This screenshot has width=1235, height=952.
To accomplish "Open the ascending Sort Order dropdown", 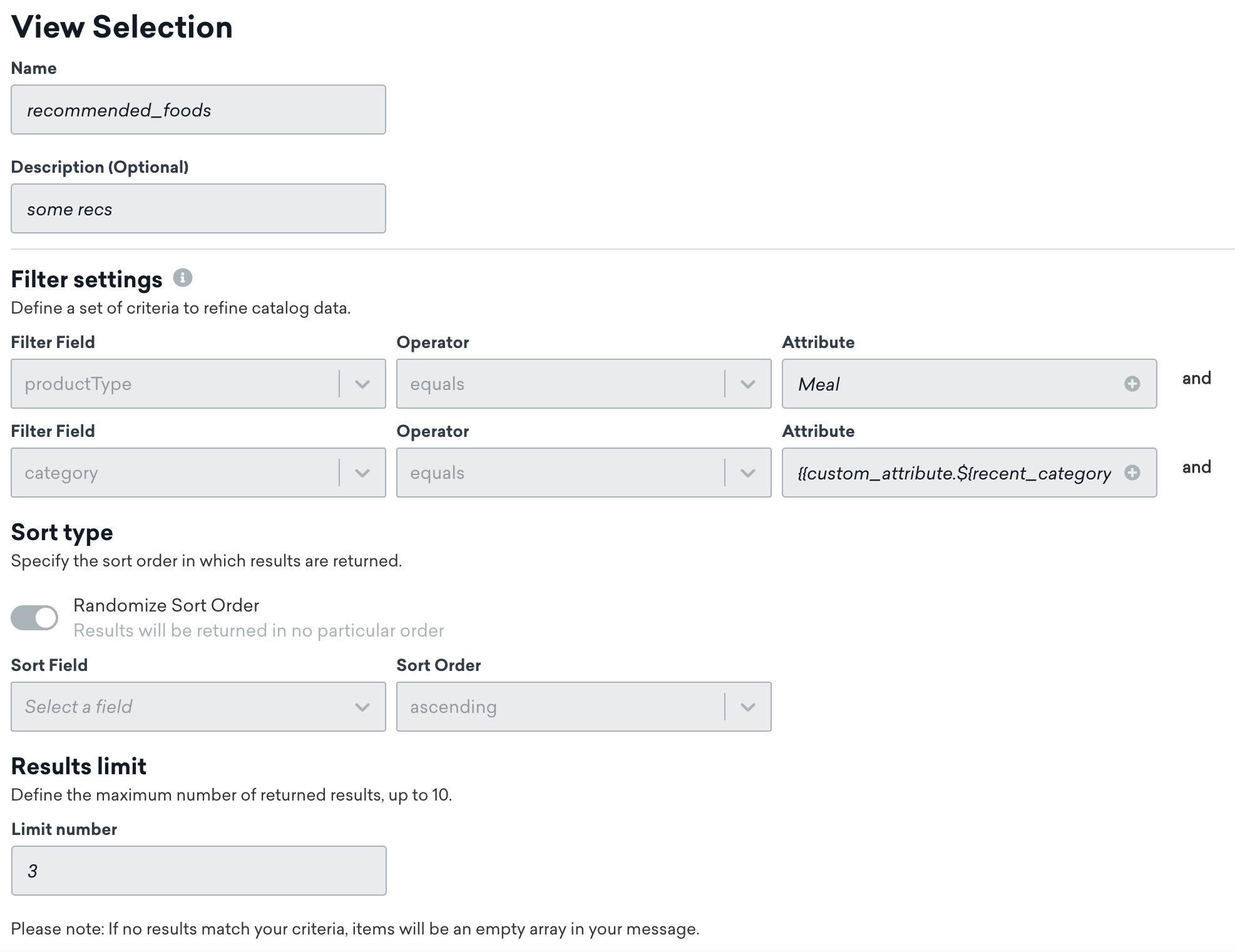I will (x=563, y=707).
